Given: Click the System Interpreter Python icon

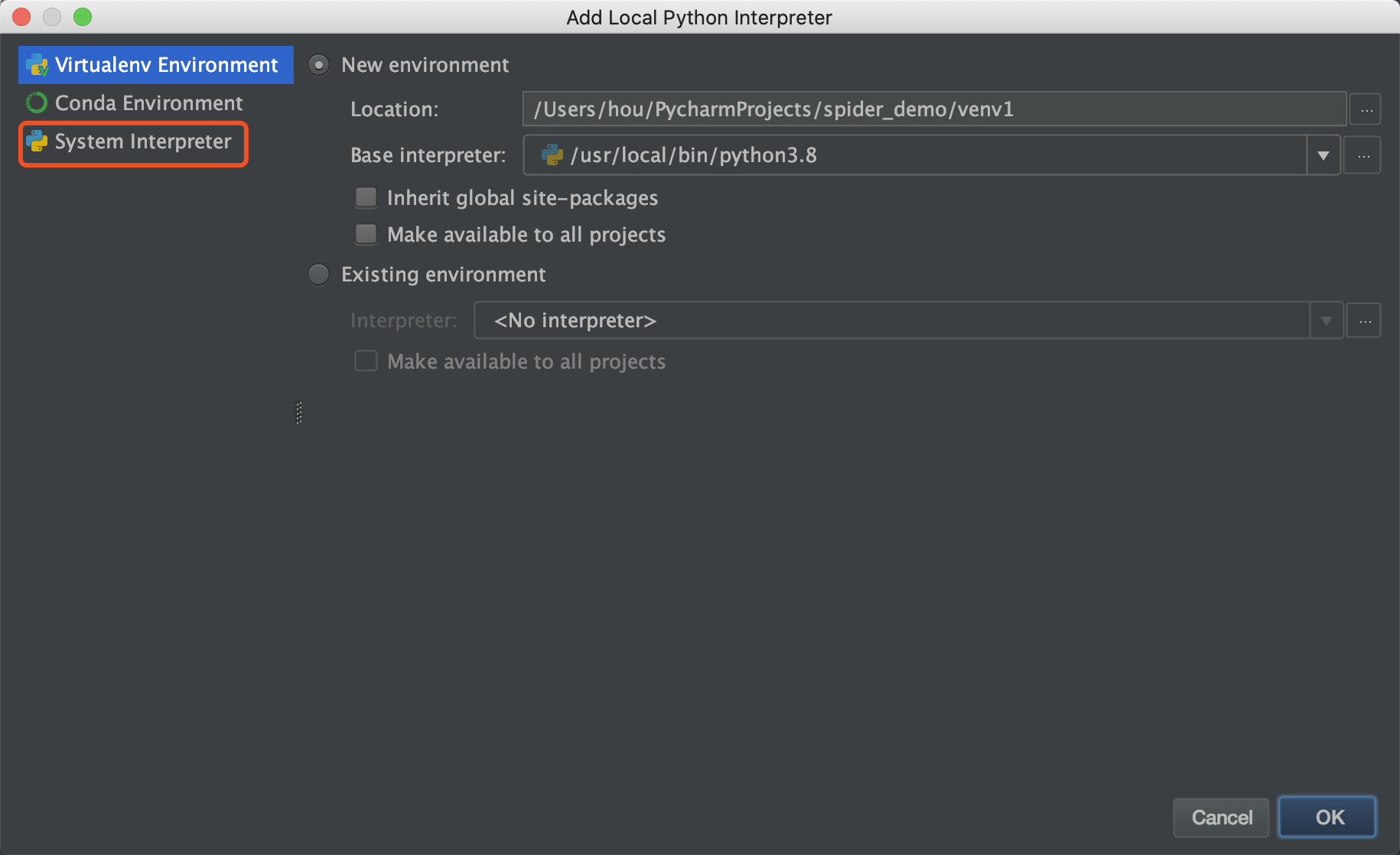Looking at the screenshot, I should 37,141.
